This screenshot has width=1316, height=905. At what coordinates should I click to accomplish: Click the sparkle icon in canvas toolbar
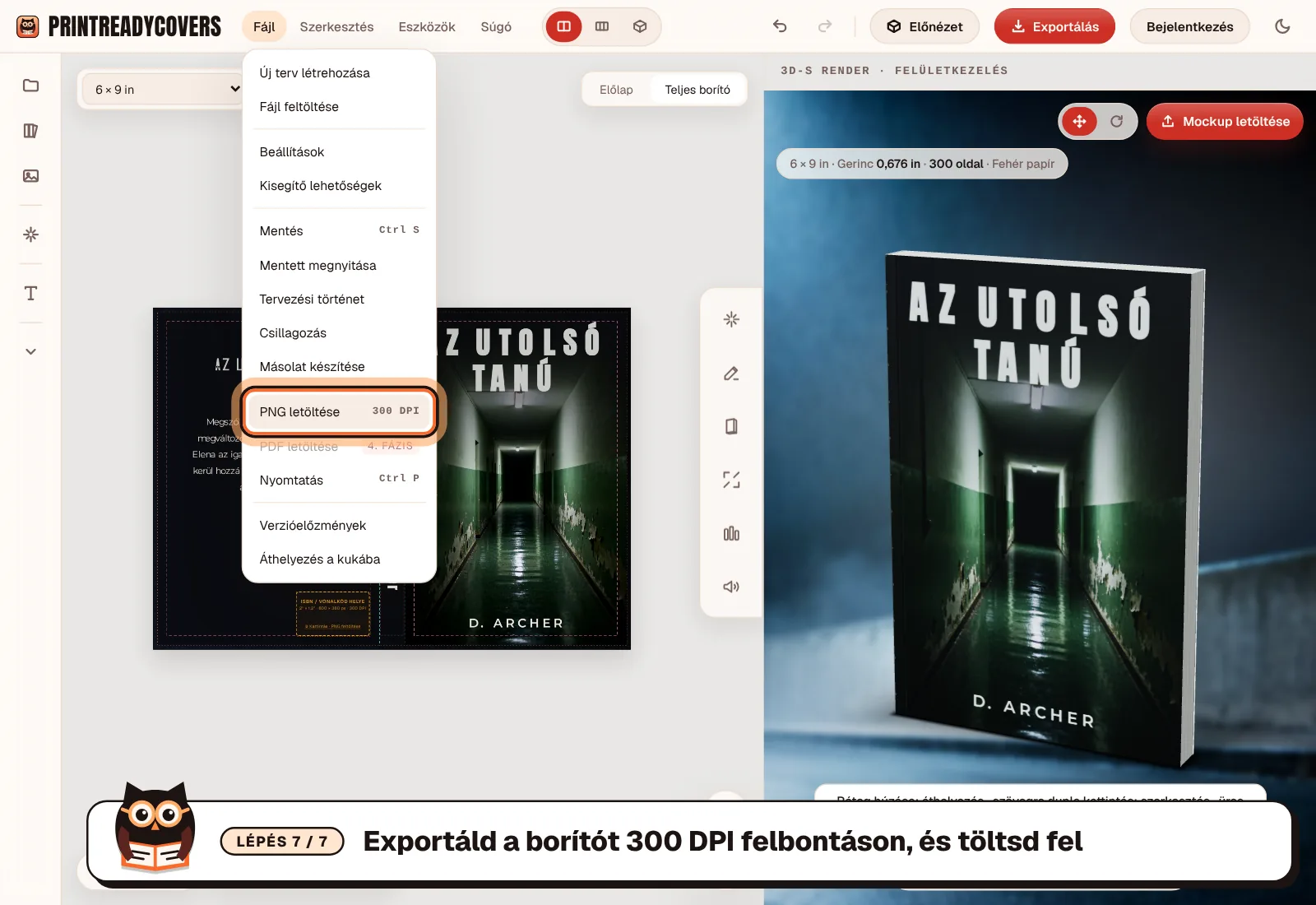click(x=731, y=319)
